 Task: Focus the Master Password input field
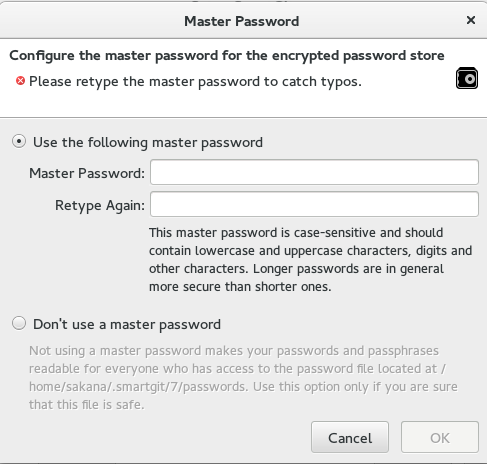coord(314,172)
